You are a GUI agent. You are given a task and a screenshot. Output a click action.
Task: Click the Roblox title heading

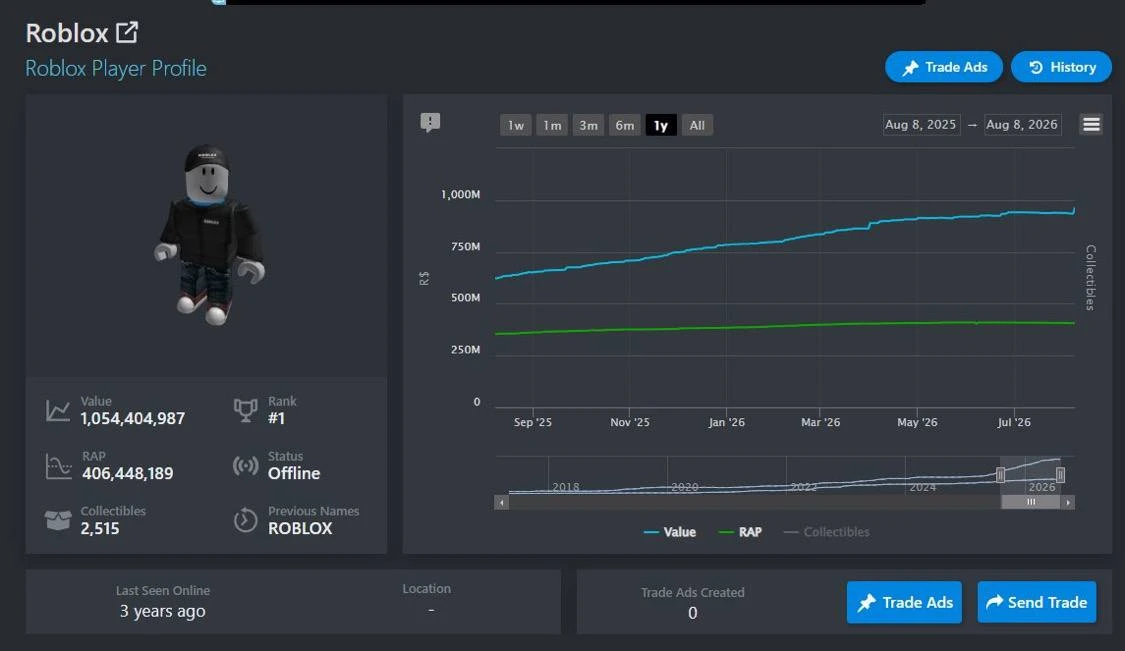click(x=67, y=33)
